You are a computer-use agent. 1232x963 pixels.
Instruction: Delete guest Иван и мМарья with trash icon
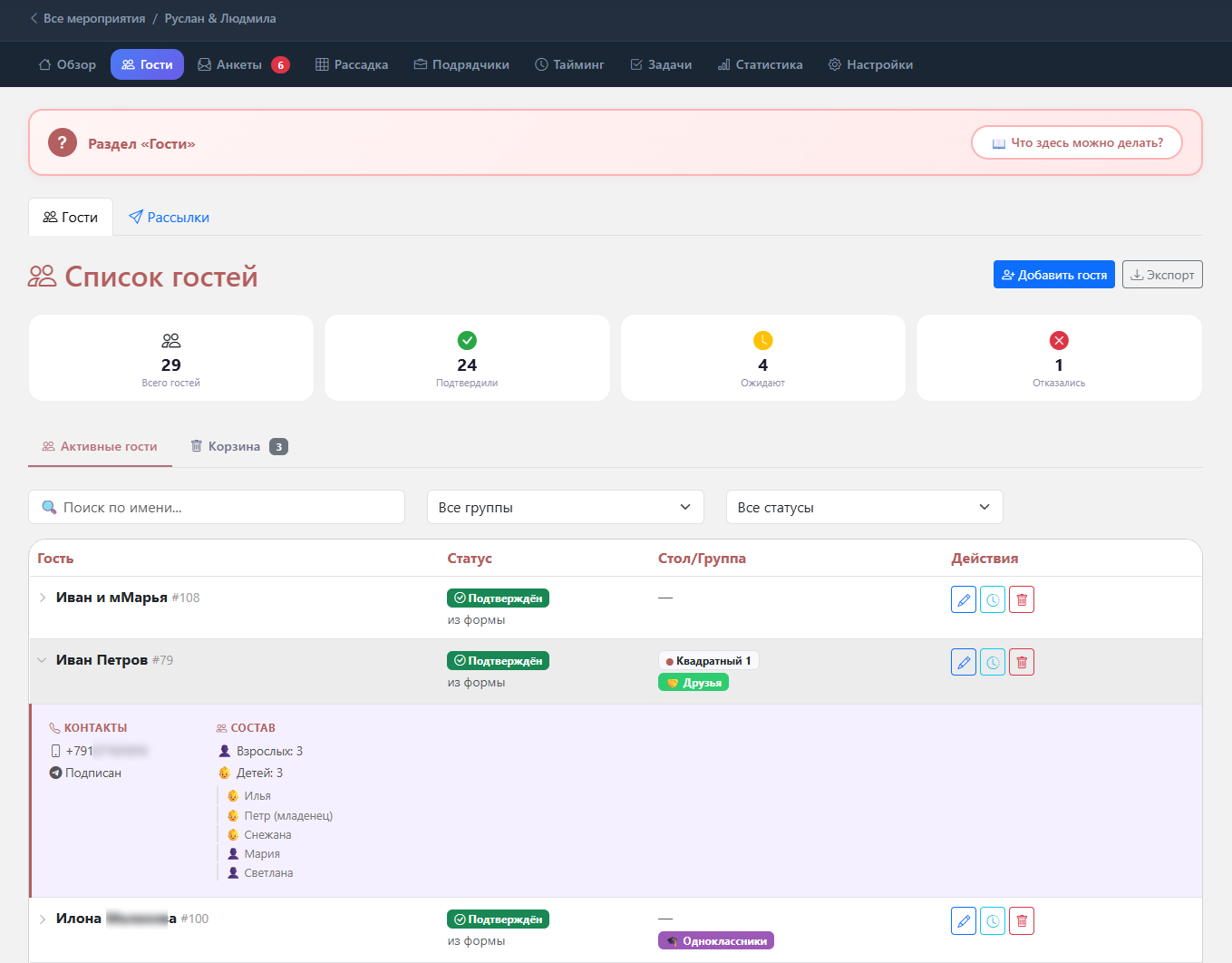pos(1022,599)
